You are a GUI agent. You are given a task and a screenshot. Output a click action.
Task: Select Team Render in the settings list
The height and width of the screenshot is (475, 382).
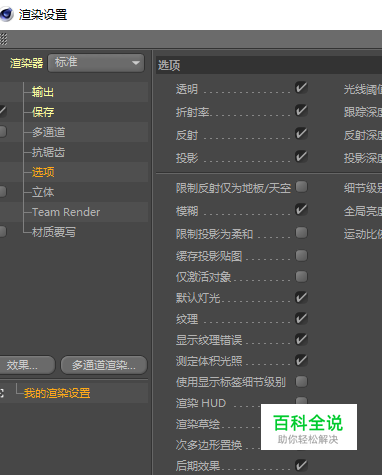[66, 212]
